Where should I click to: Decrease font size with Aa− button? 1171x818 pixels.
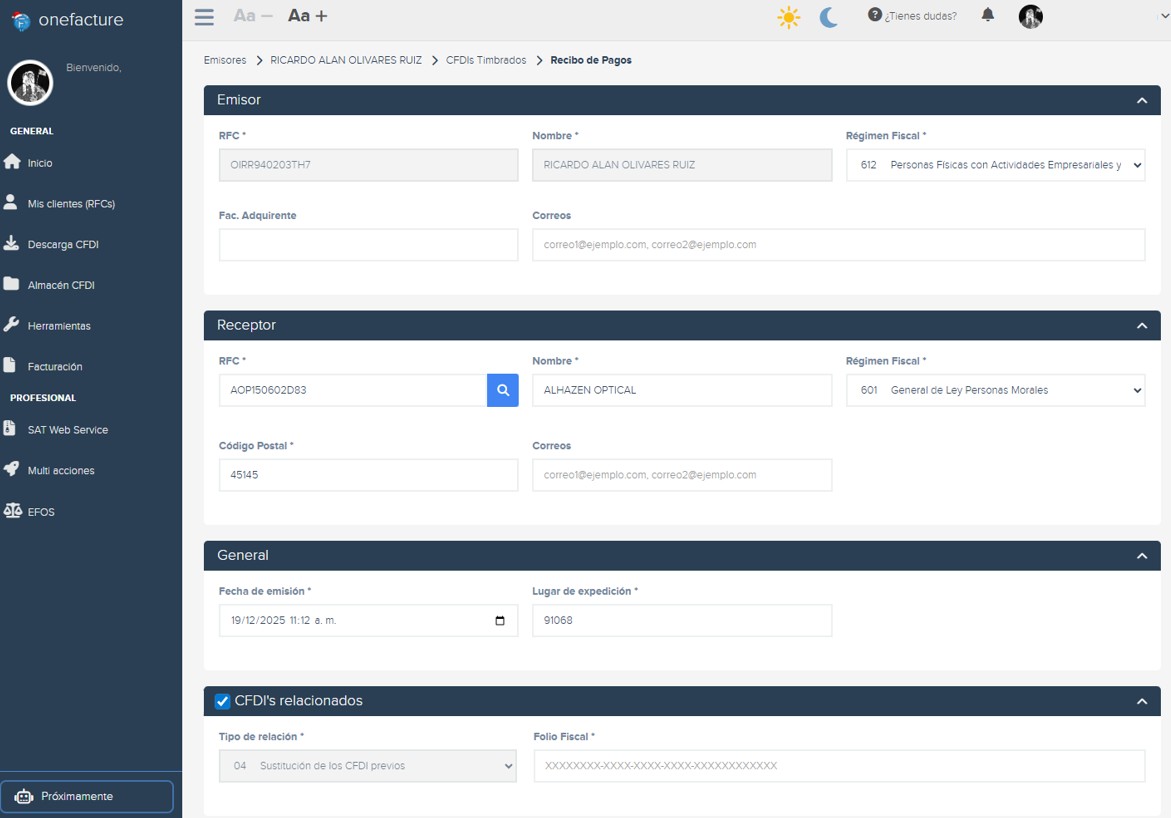252,16
